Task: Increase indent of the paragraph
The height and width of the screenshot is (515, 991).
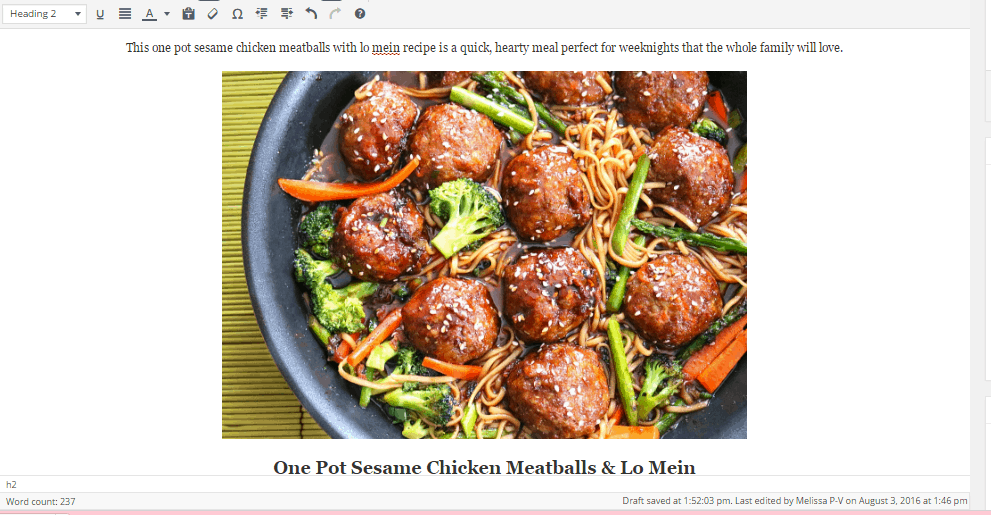Action: [286, 14]
